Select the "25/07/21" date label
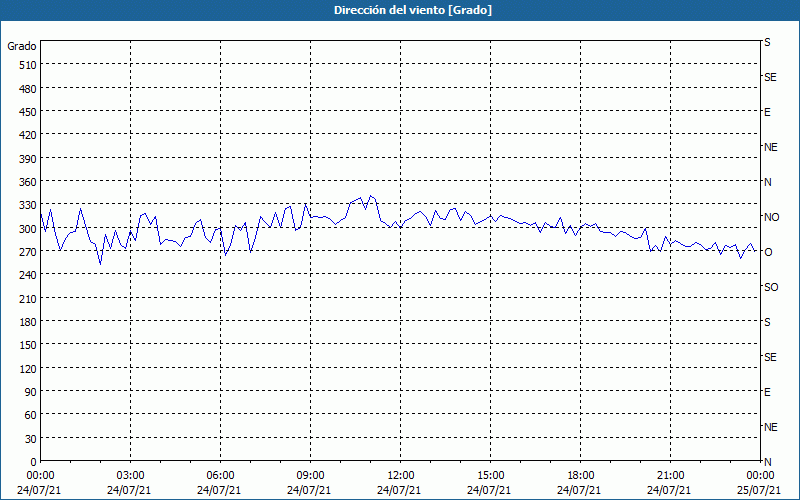The height and width of the screenshot is (500, 800). click(759, 490)
